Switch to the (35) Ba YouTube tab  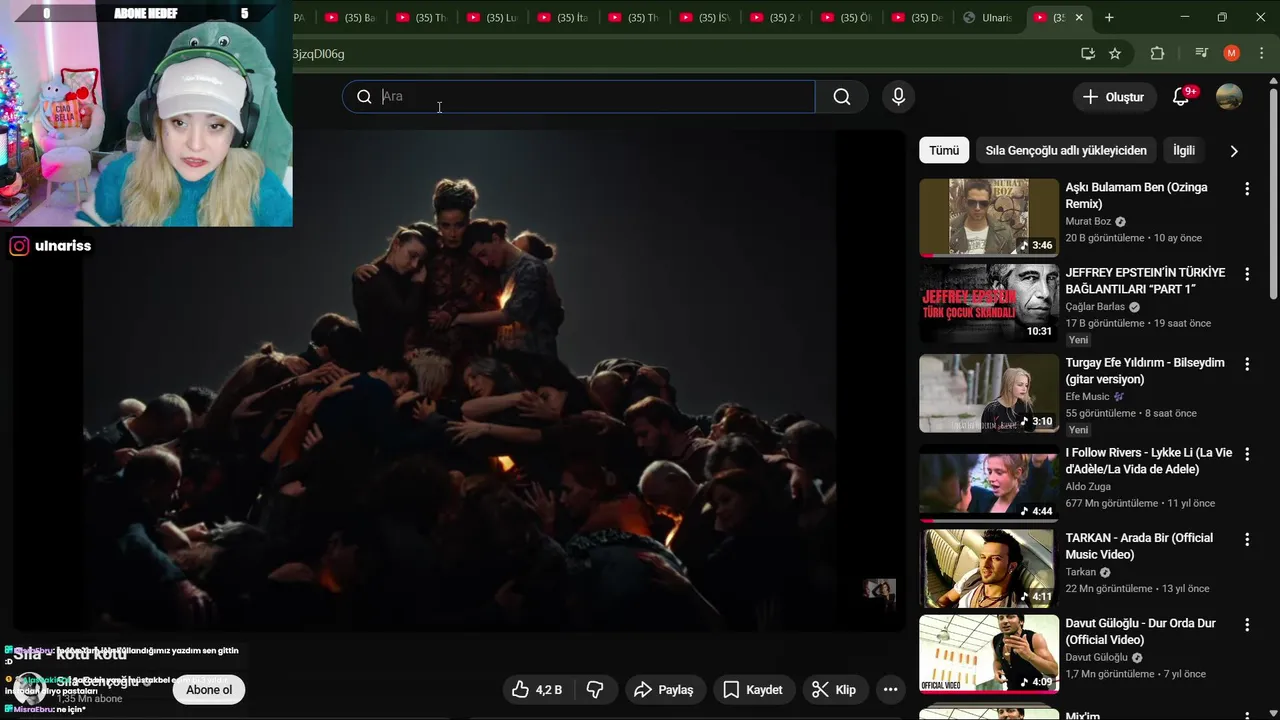click(x=351, y=18)
